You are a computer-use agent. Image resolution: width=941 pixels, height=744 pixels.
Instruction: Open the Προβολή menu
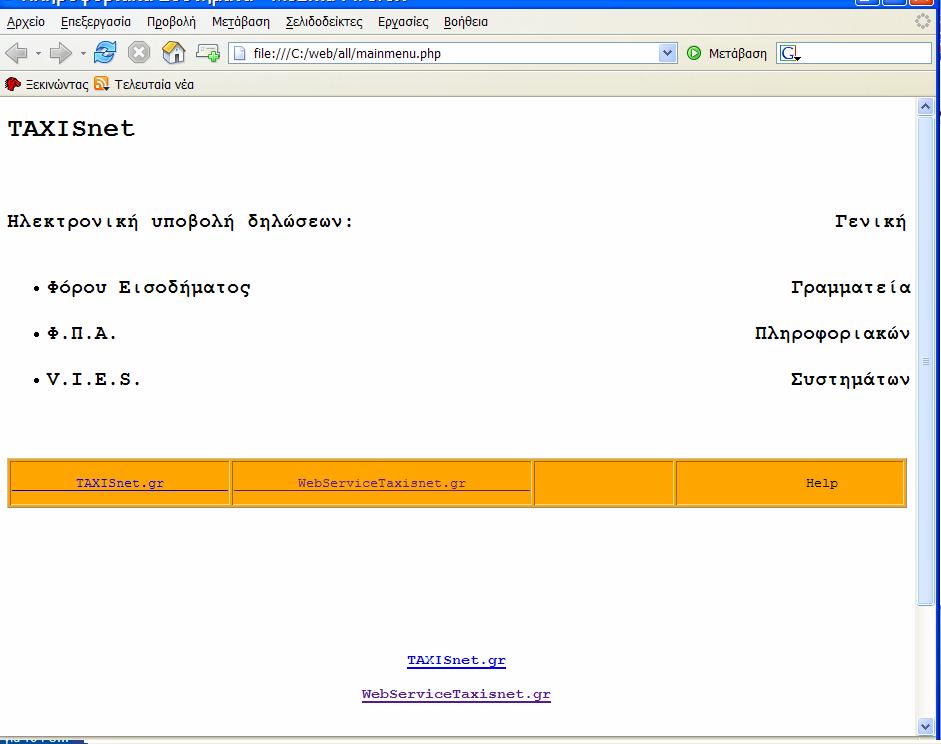click(172, 22)
